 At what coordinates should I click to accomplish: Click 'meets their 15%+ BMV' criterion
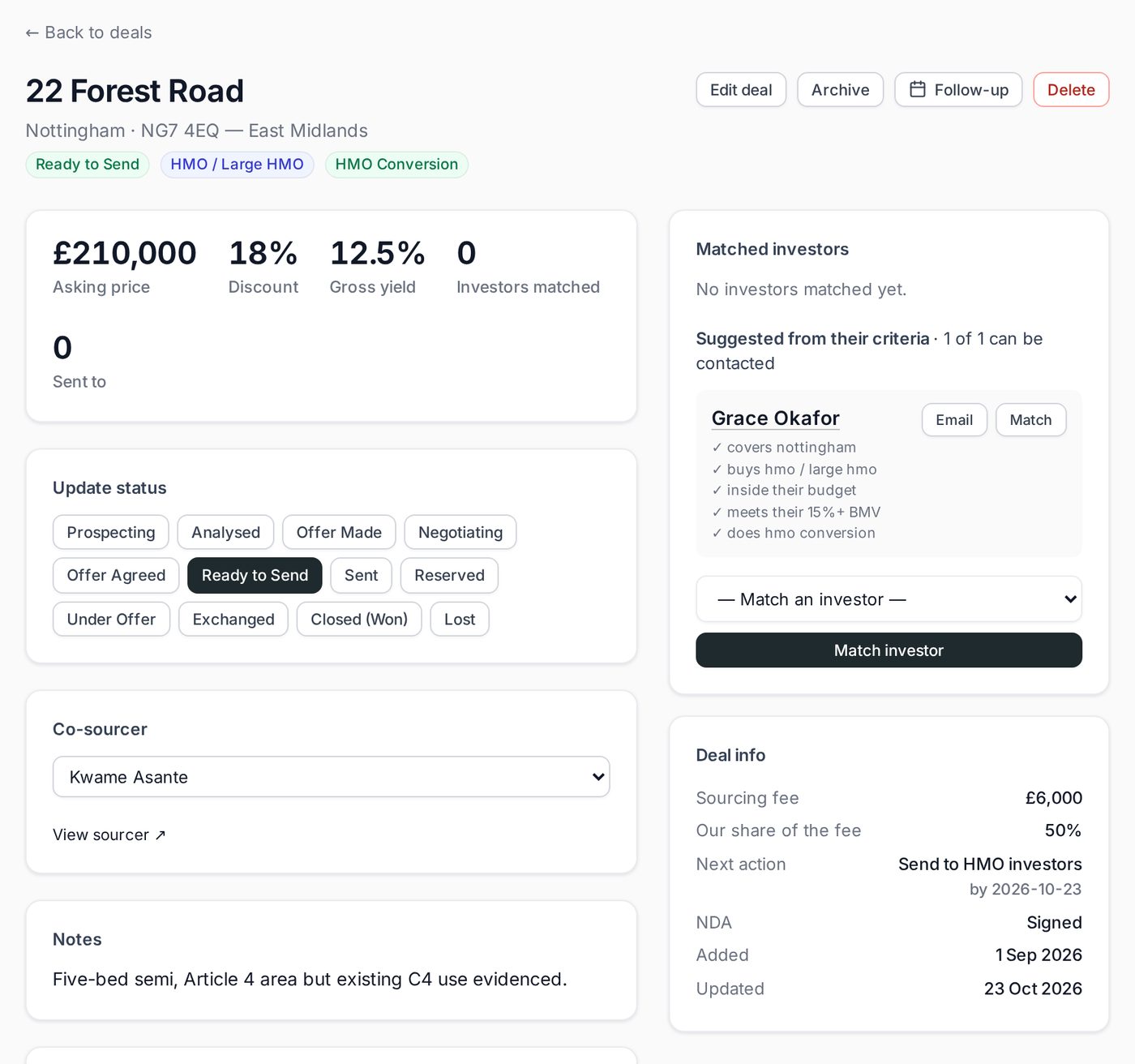[796, 512]
